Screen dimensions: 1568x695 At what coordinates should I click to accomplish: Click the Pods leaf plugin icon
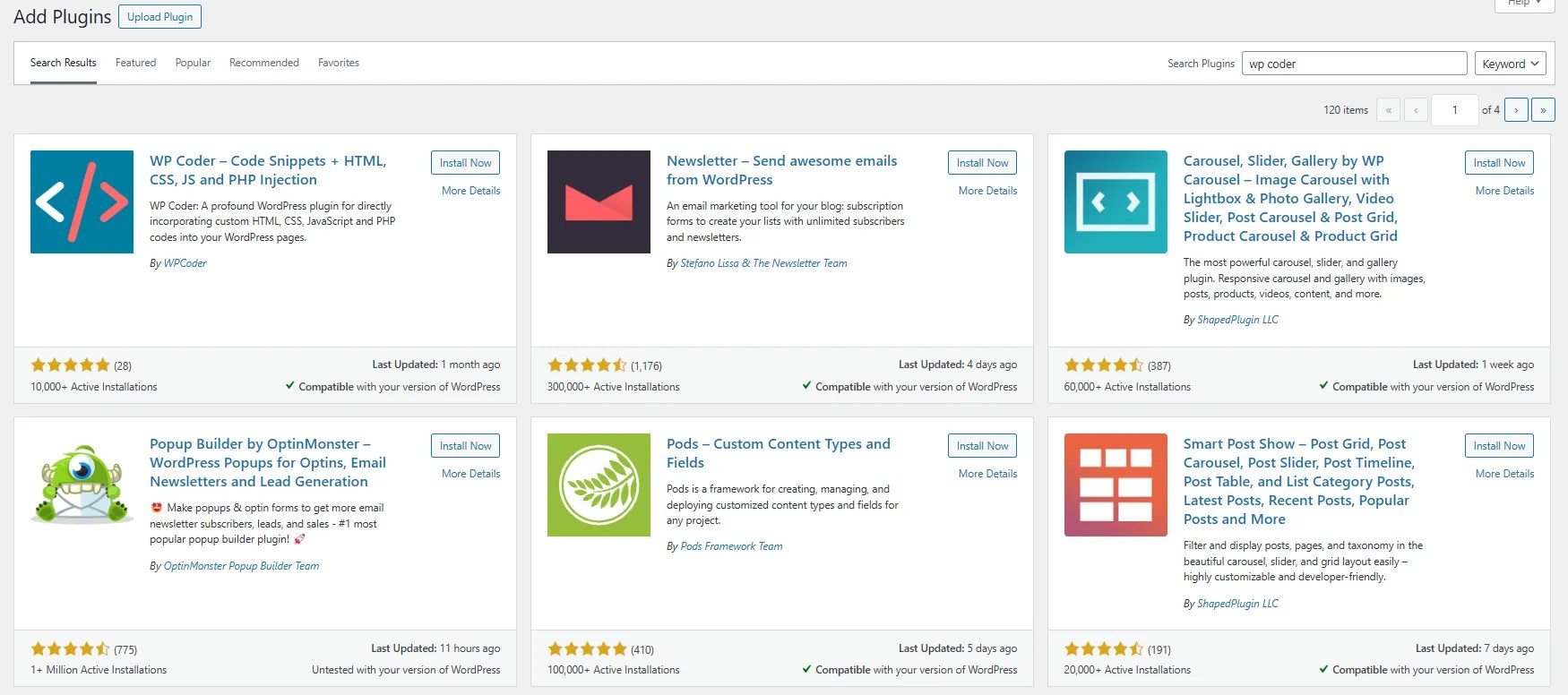(599, 485)
